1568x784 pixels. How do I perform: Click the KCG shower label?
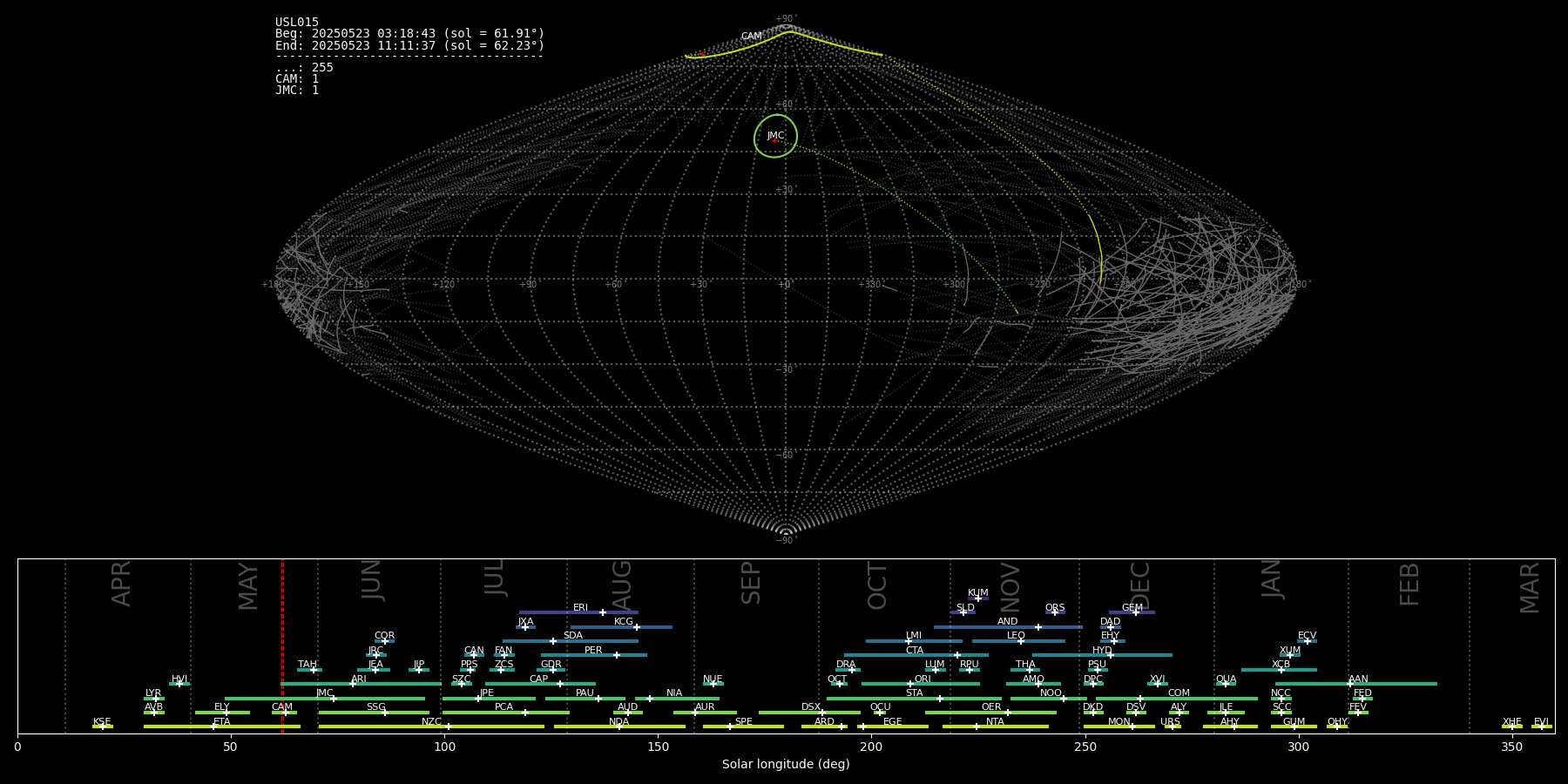tap(624, 621)
